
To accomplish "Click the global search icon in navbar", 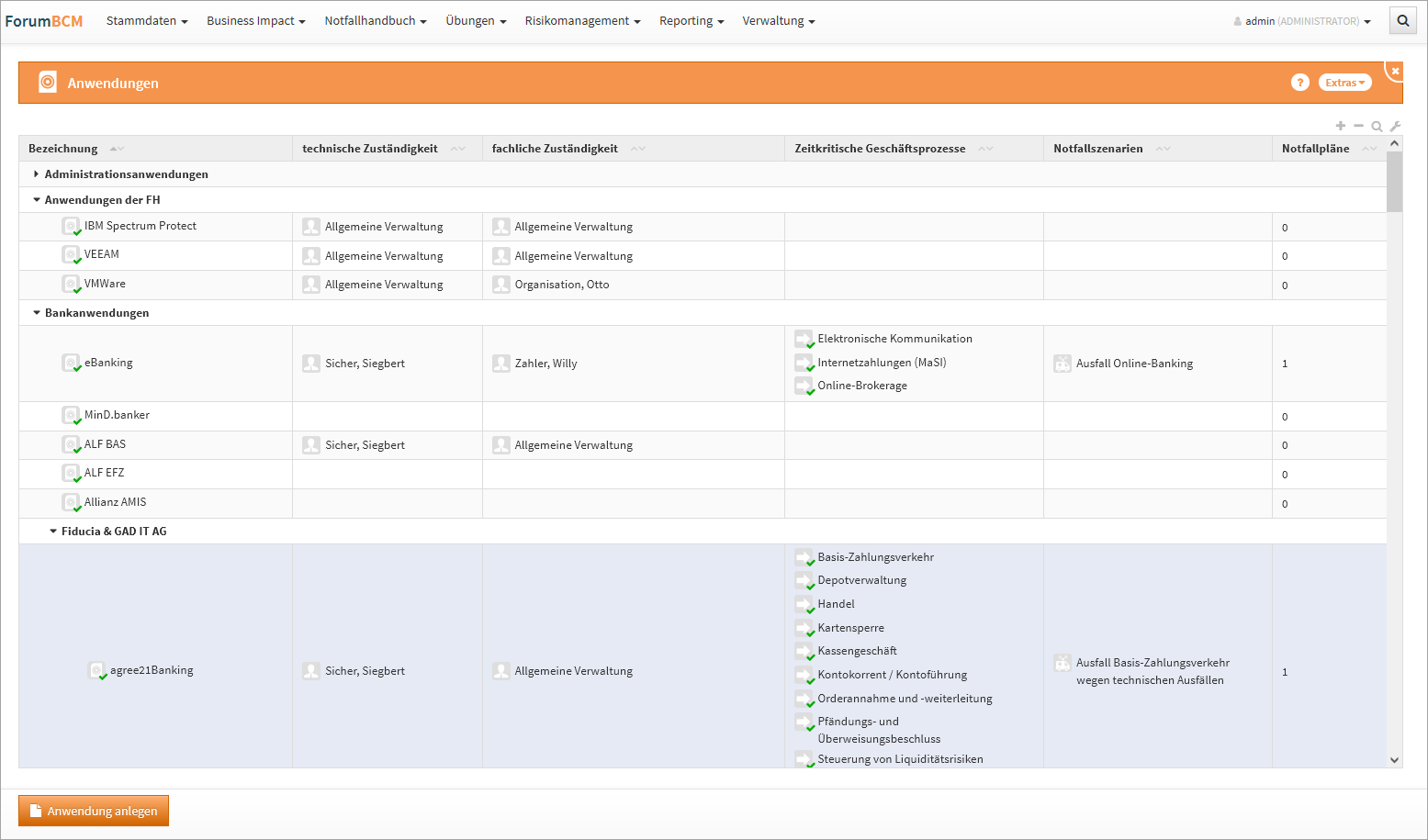I will [x=1402, y=21].
